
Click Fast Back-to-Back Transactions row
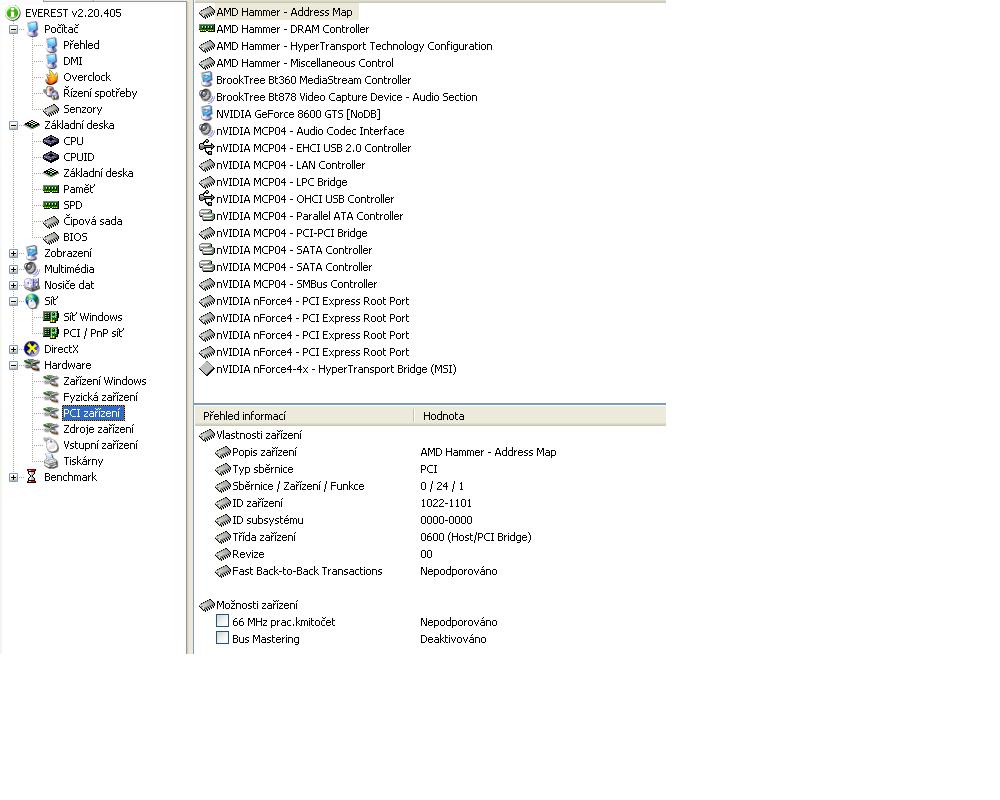pyautogui.click(x=356, y=571)
